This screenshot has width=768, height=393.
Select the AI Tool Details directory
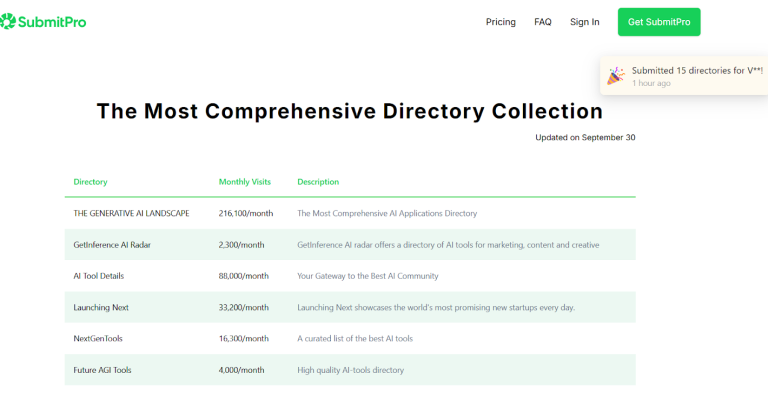98,276
